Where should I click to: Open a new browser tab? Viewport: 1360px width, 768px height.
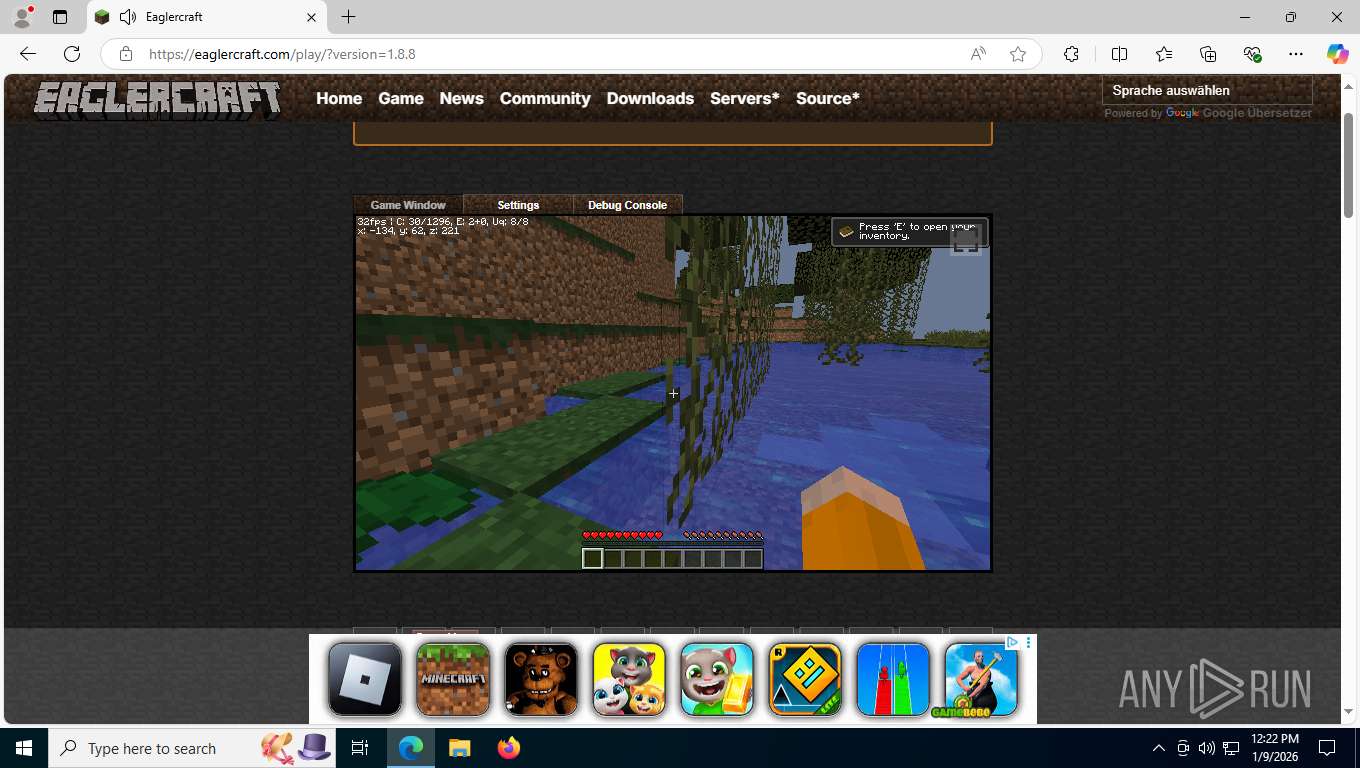point(348,17)
